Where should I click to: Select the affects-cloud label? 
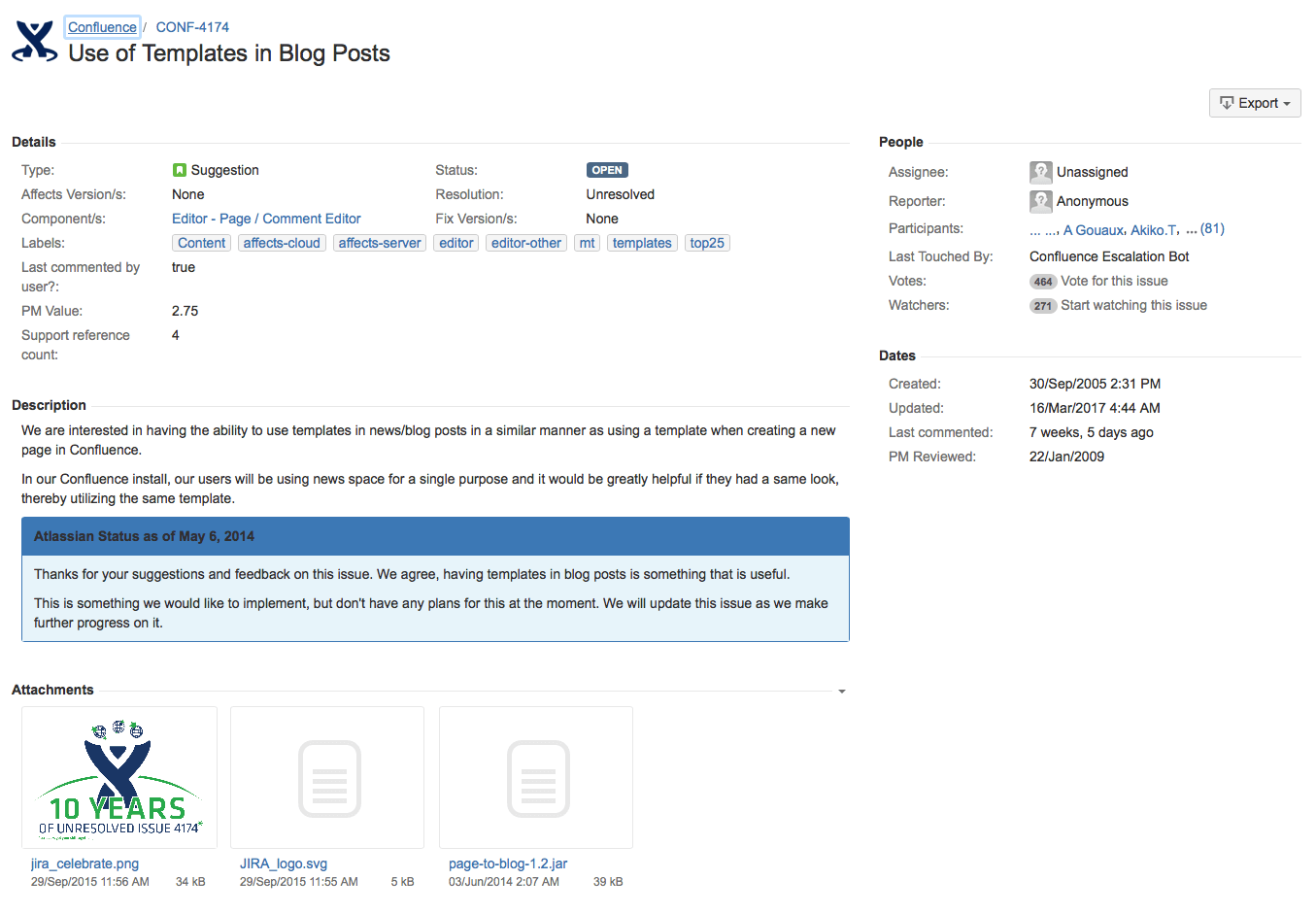click(282, 243)
